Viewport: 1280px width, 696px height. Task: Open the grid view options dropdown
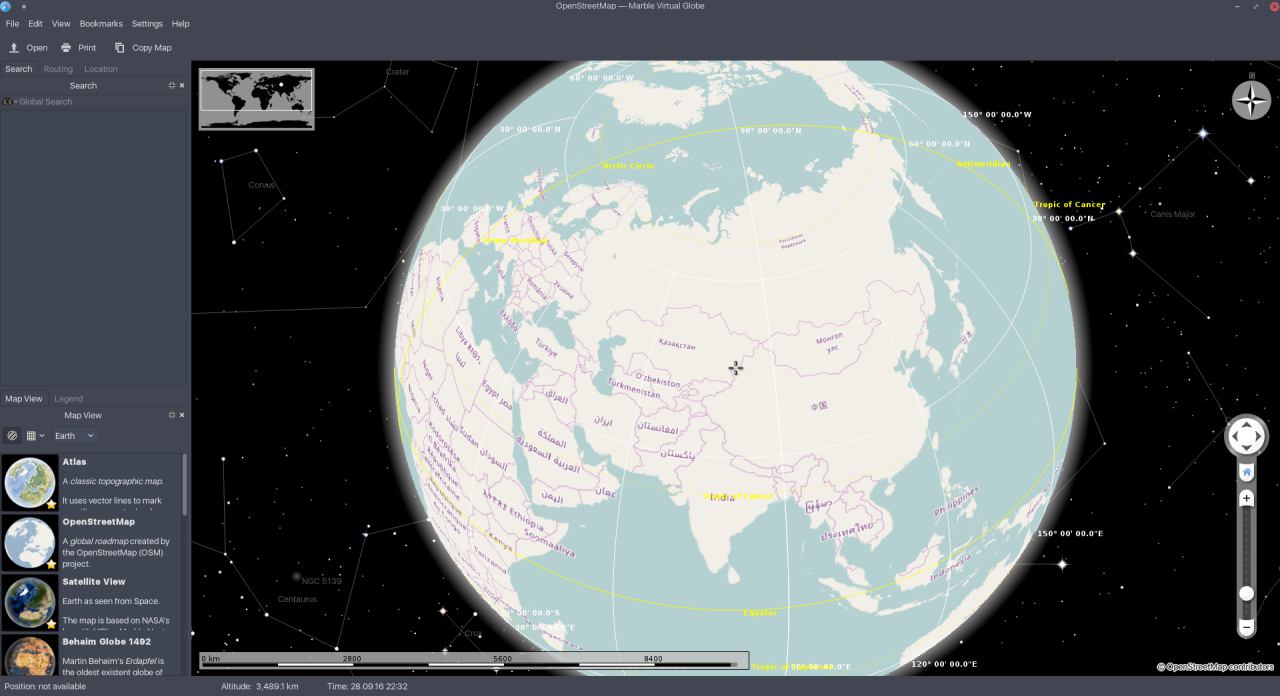pyautogui.click(x=36, y=436)
